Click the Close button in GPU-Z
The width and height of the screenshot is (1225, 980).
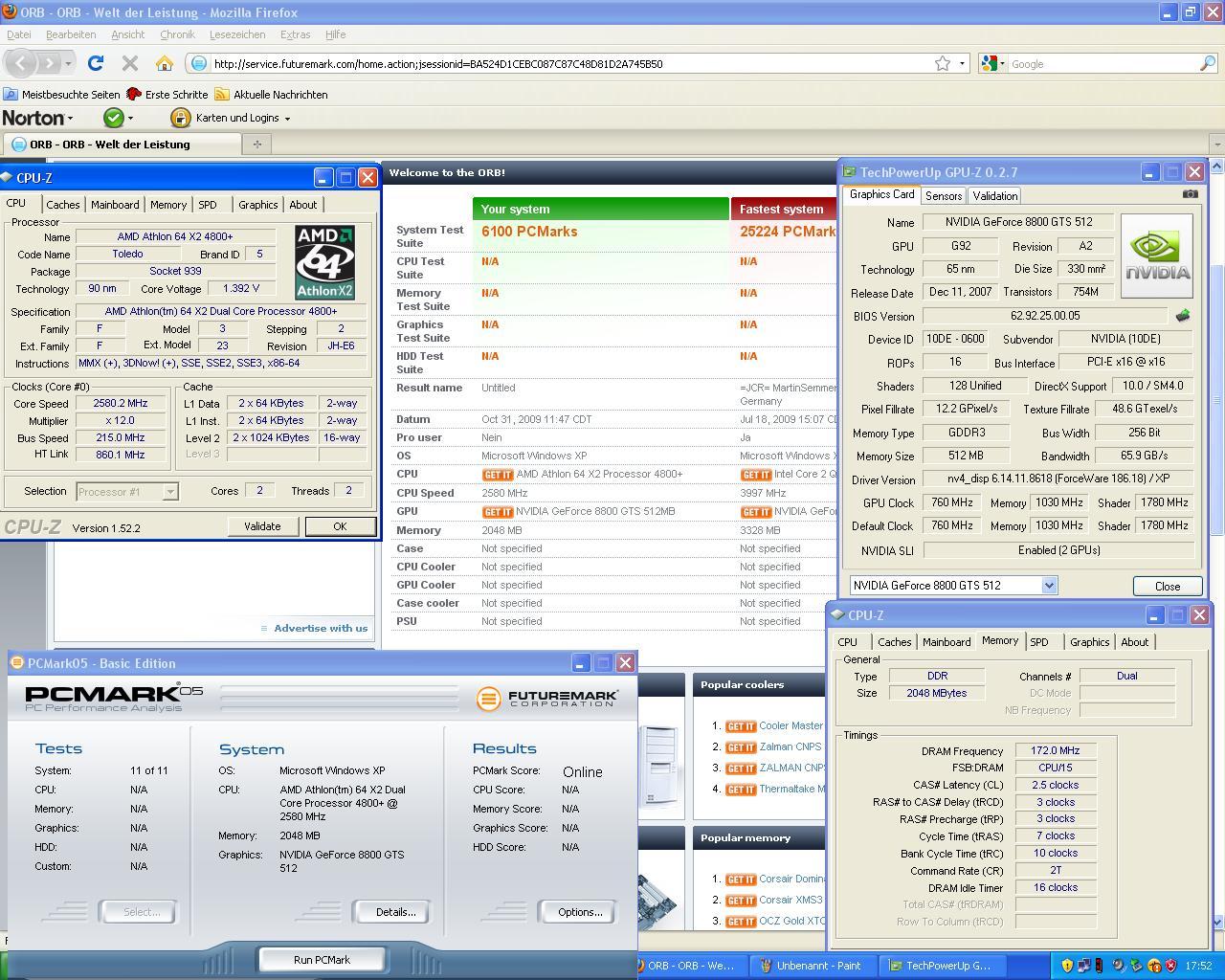1168,586
